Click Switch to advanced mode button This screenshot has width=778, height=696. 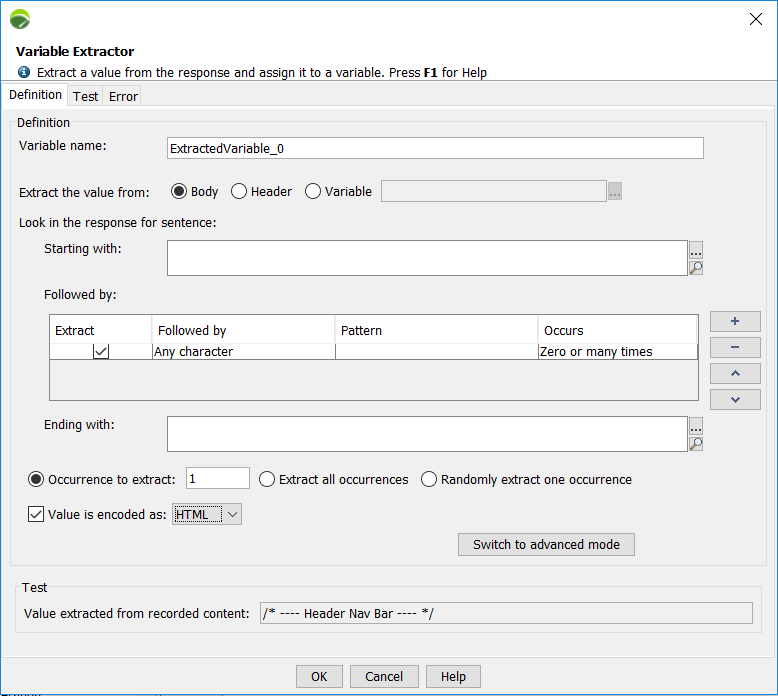coord(546,545)
